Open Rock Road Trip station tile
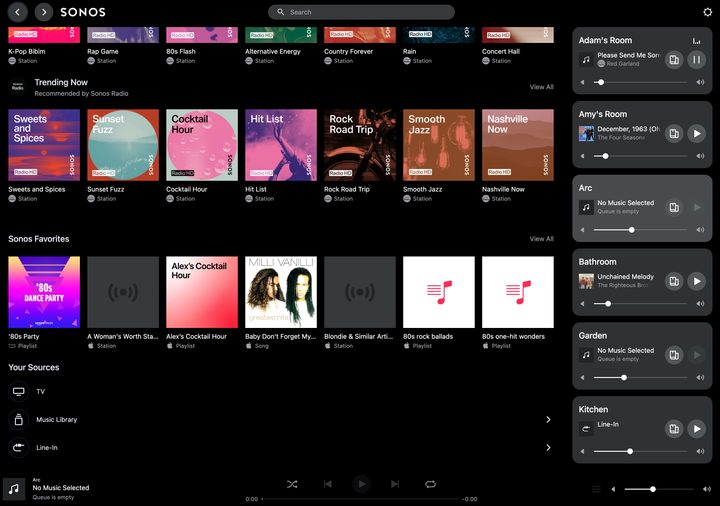 pos(360,145)
